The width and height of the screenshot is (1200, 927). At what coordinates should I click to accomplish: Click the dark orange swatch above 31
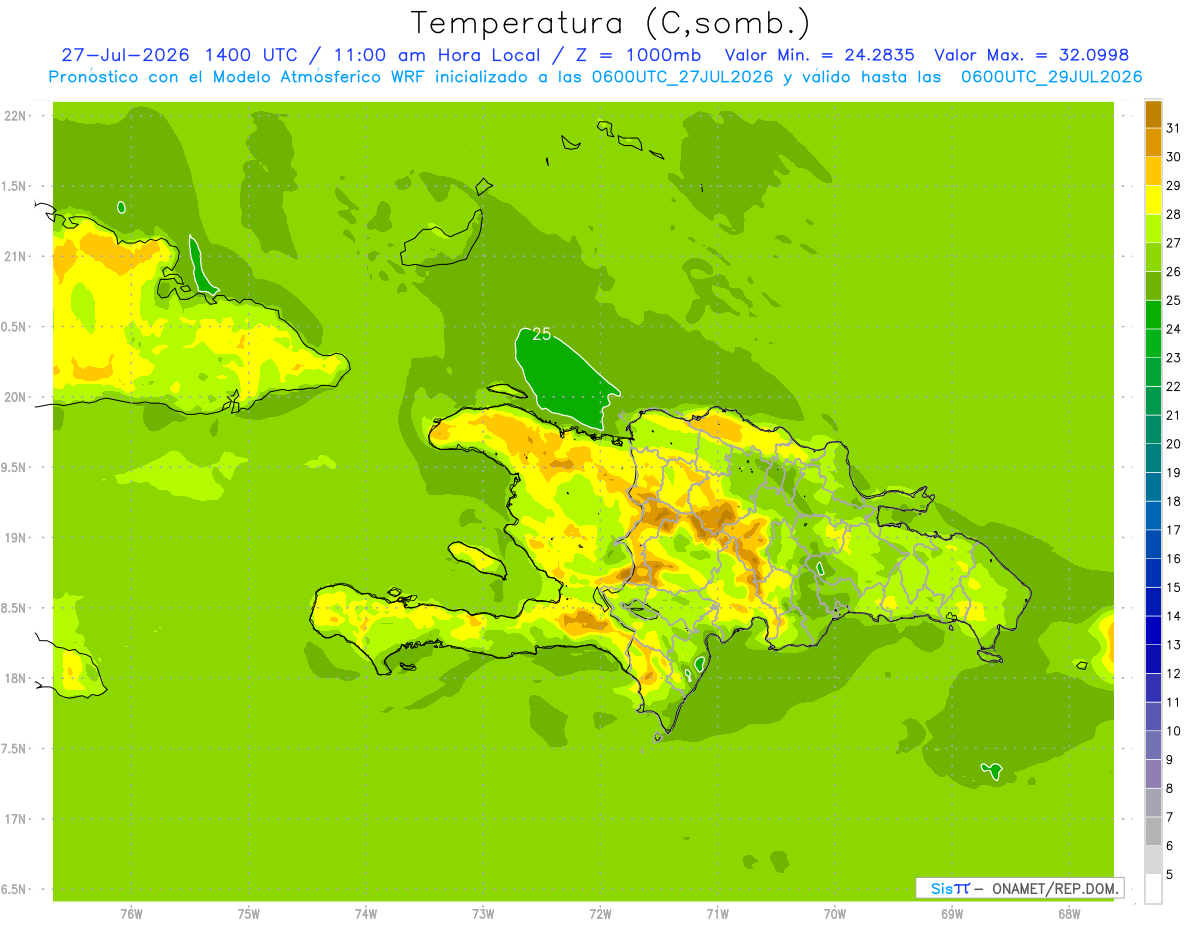point(1153,114)
